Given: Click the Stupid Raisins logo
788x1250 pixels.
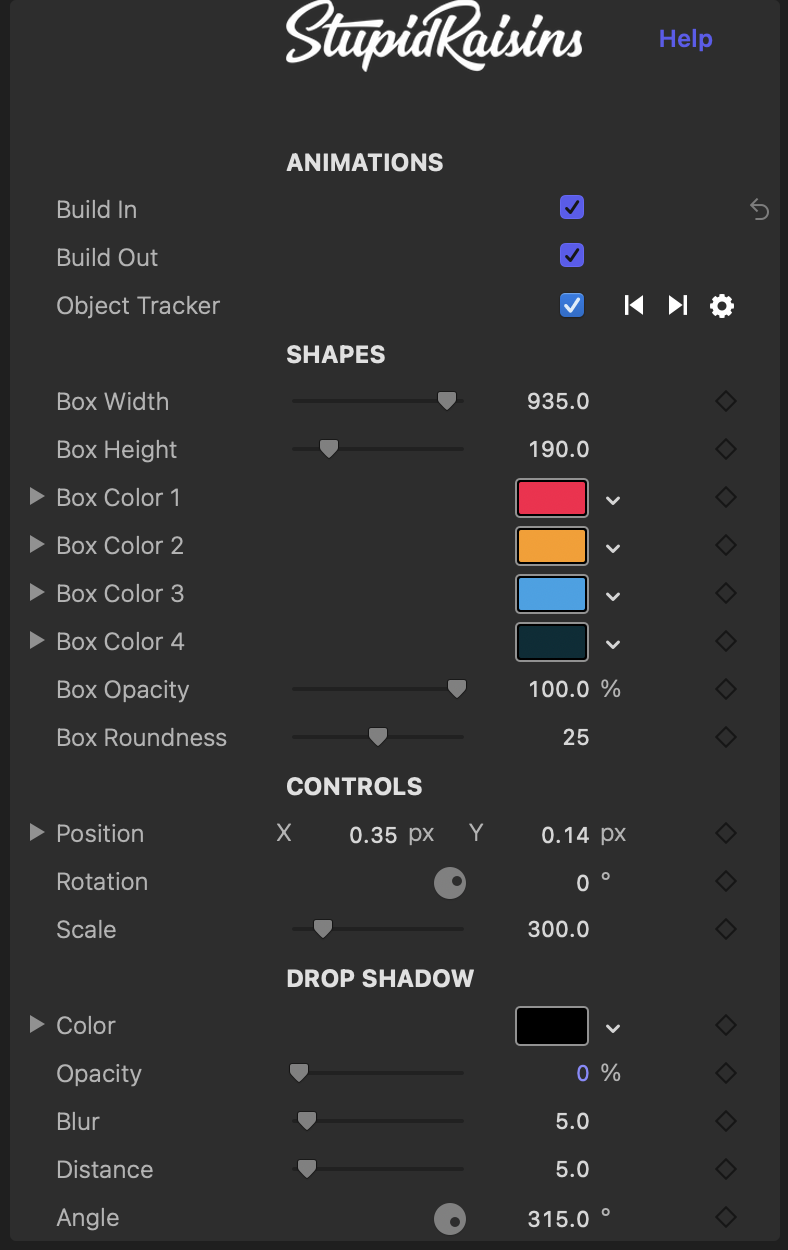Looking at the screenshot, I should click(434, 40).
